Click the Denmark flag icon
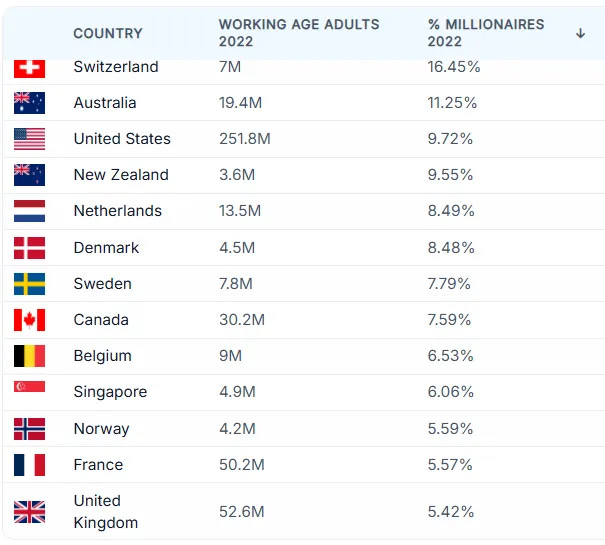Screen dimensions: 605x545 pyautogui.click(x=29, y=248)
